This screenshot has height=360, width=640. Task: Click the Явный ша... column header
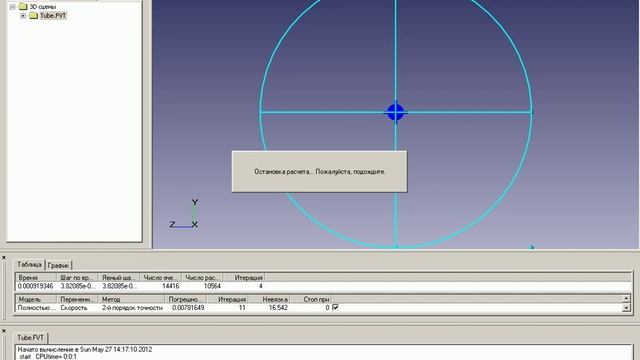(119, 277)
